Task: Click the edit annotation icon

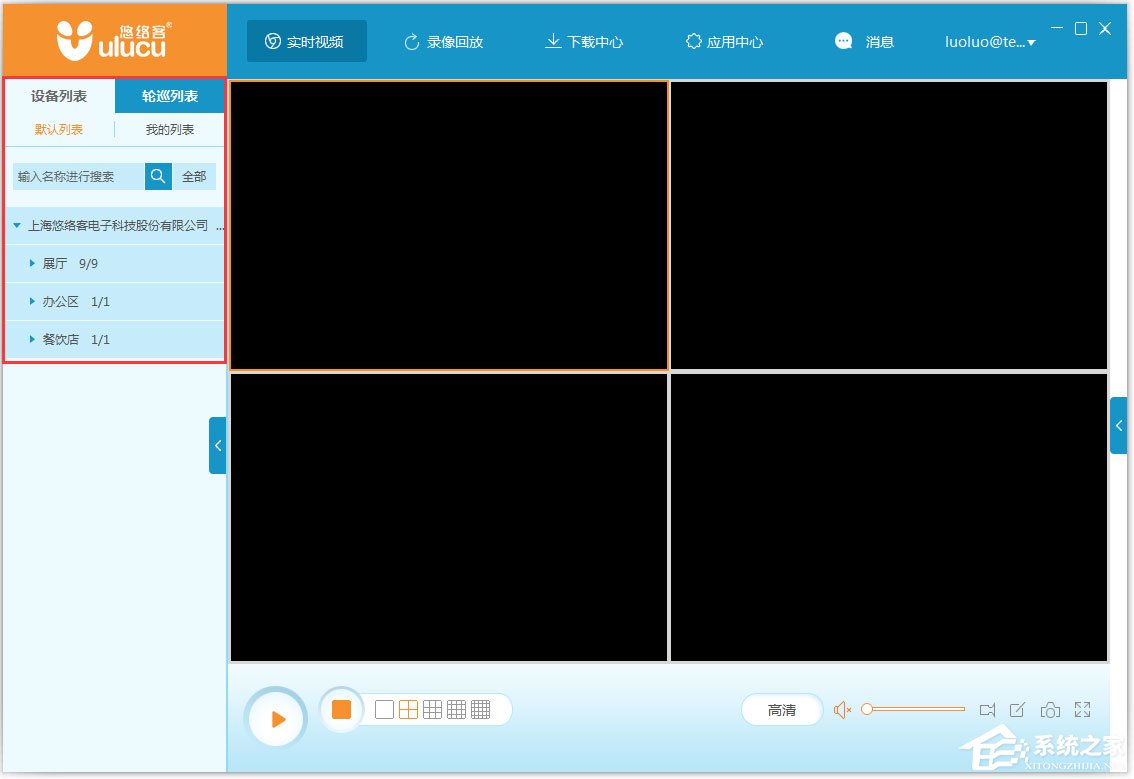Action: pos(1018,709)
